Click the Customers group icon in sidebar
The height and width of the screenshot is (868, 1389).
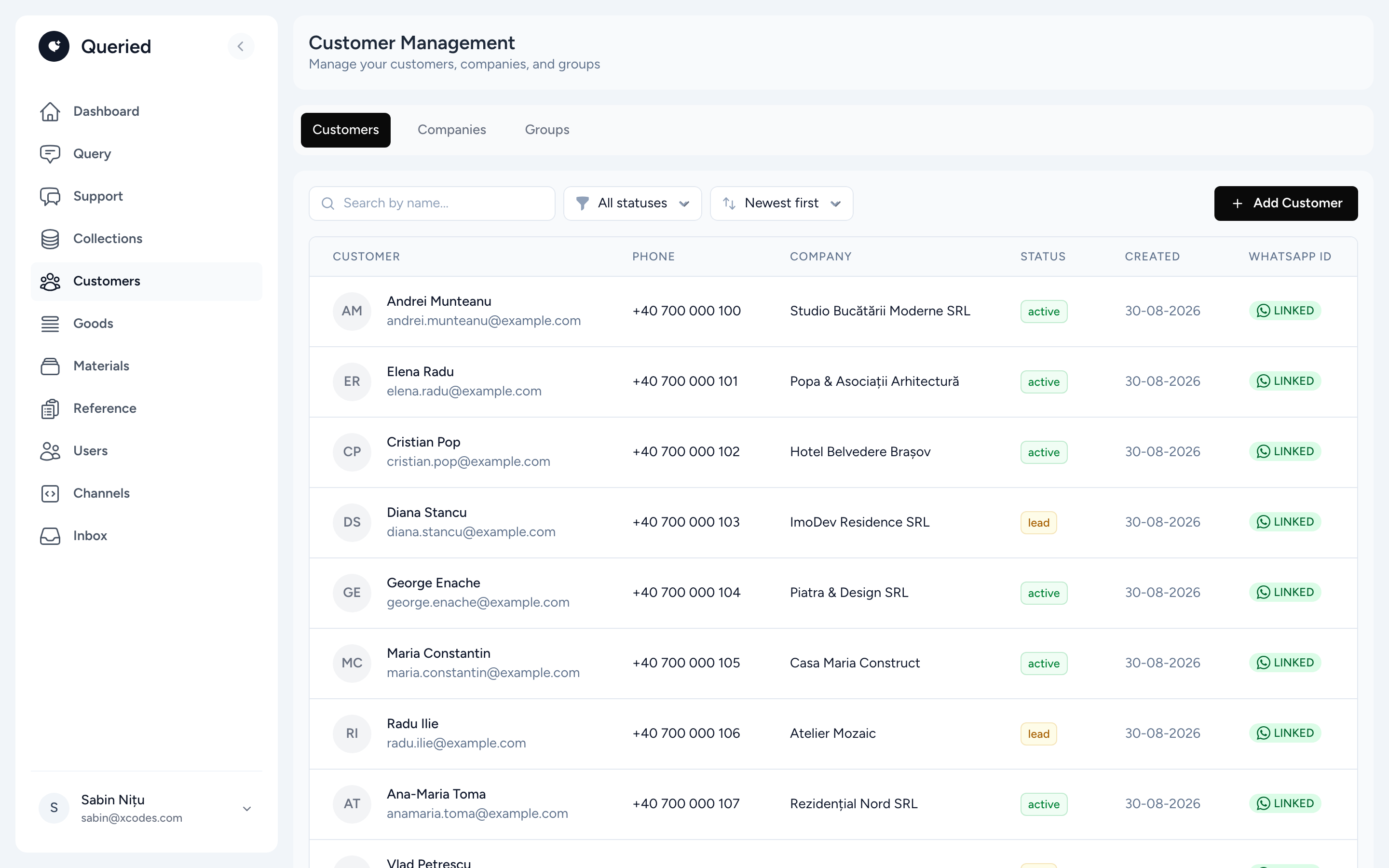point(50,281)
